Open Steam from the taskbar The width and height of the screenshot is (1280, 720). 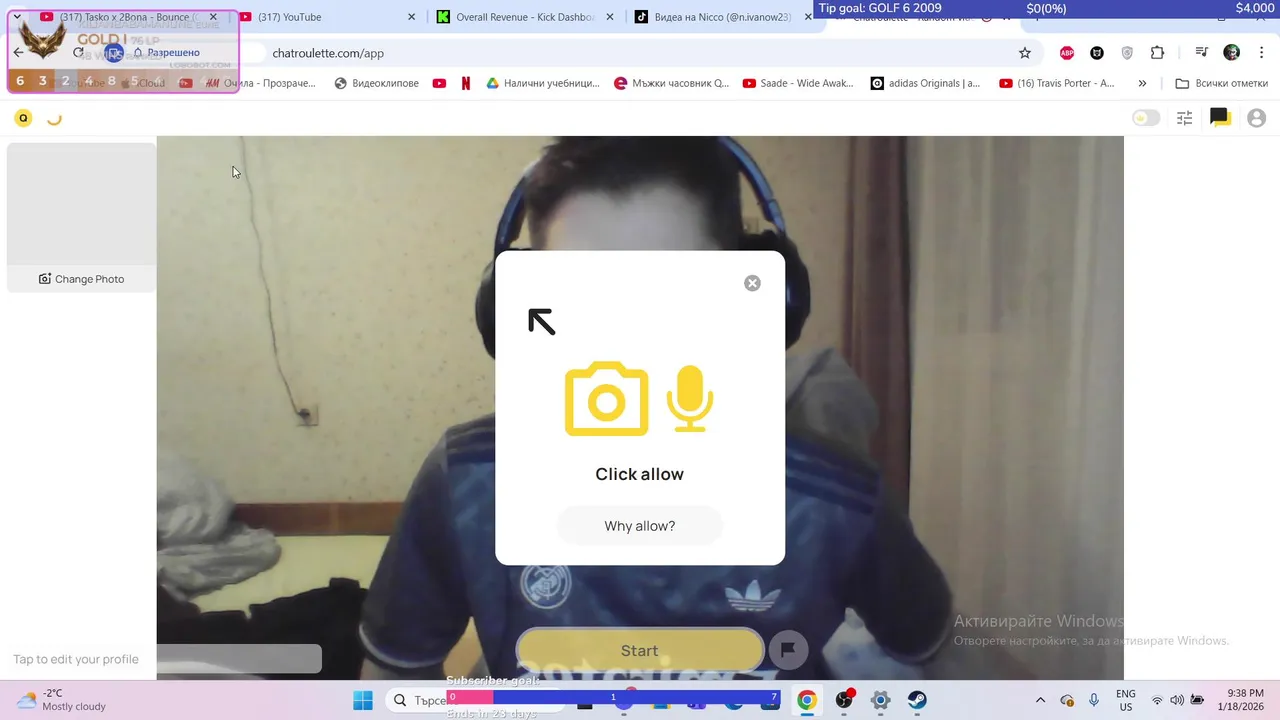click(x=917, y=700)
